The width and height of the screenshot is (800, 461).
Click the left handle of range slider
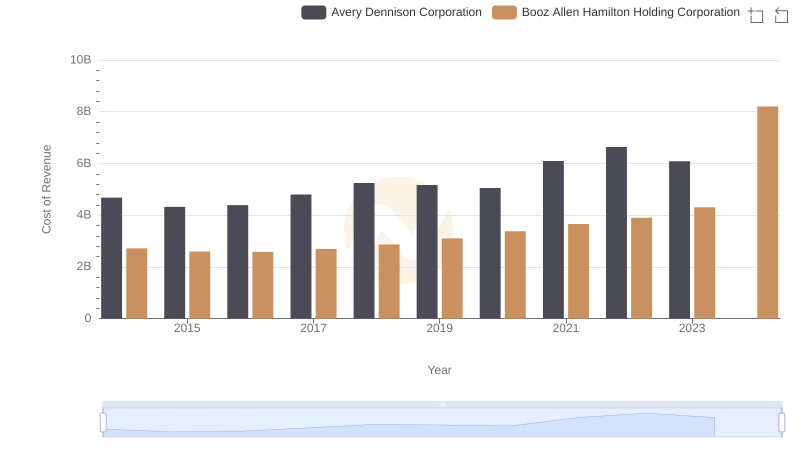pos(103,423)
